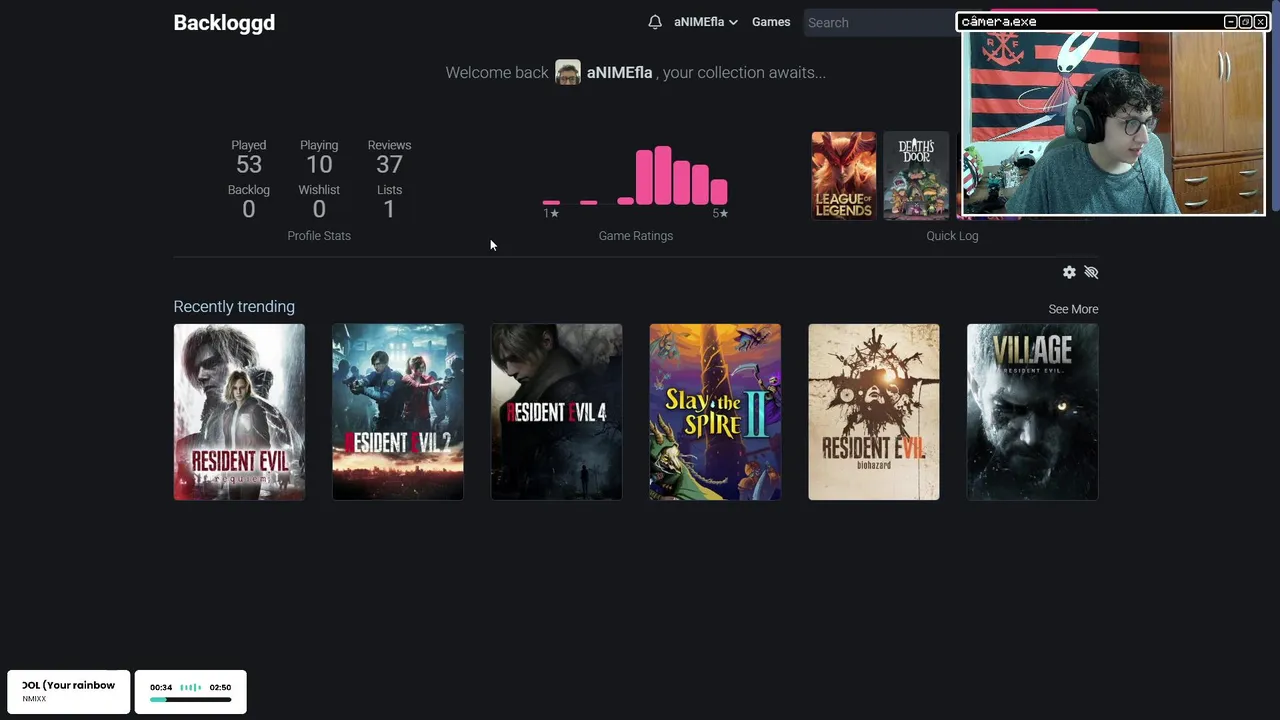
Task: Click the tallest bar in Game Ratings chart
Action: 664,175
